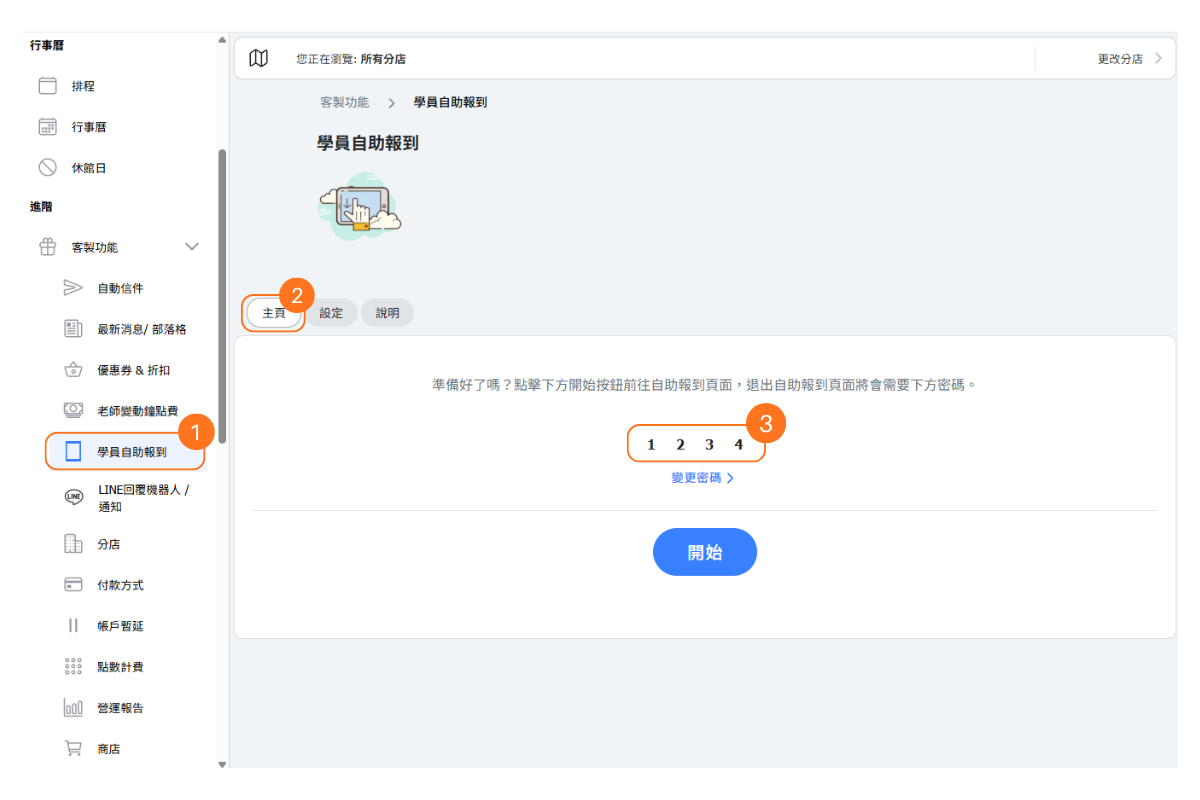Collapse the 客製功能 menu chevron
The width and height of the screenshot is (1200, 800).
point(192,247)
